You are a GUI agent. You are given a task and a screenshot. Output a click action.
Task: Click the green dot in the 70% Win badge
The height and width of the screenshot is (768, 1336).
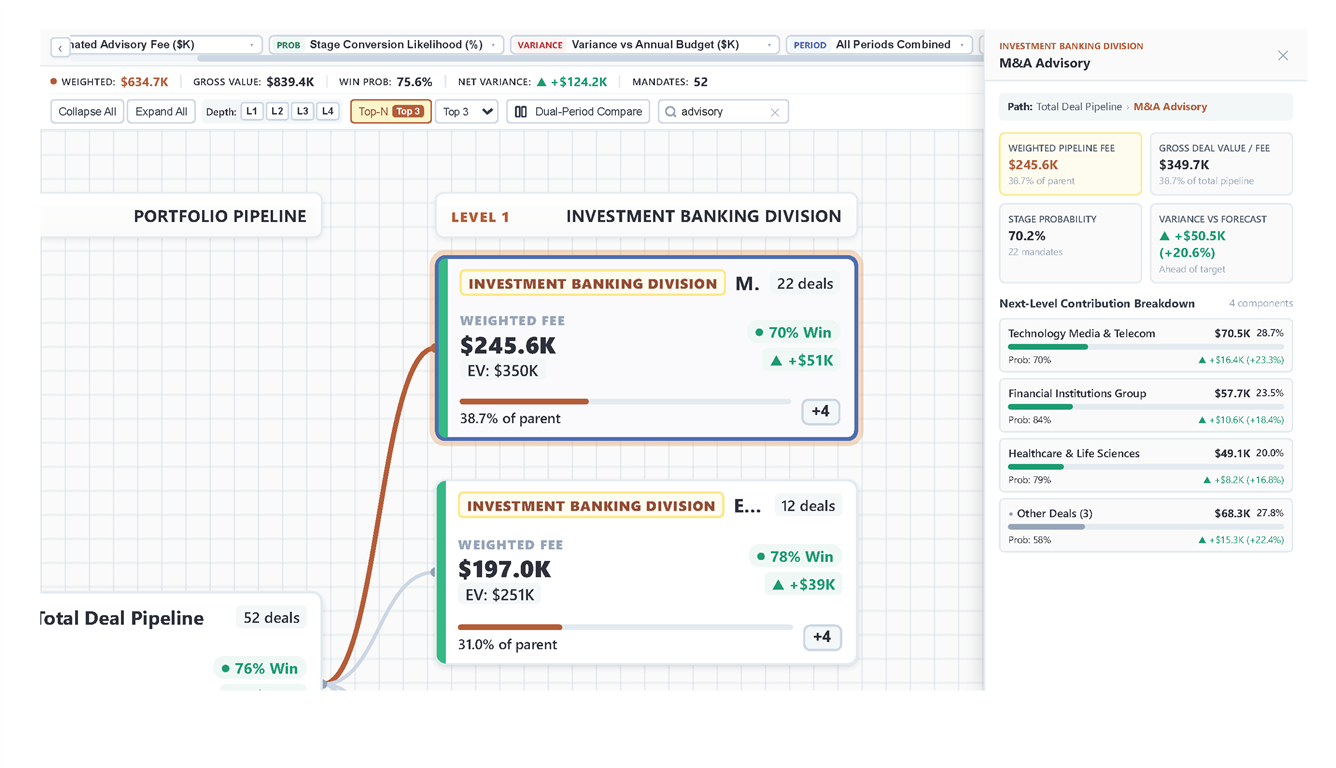pos(759,332)
